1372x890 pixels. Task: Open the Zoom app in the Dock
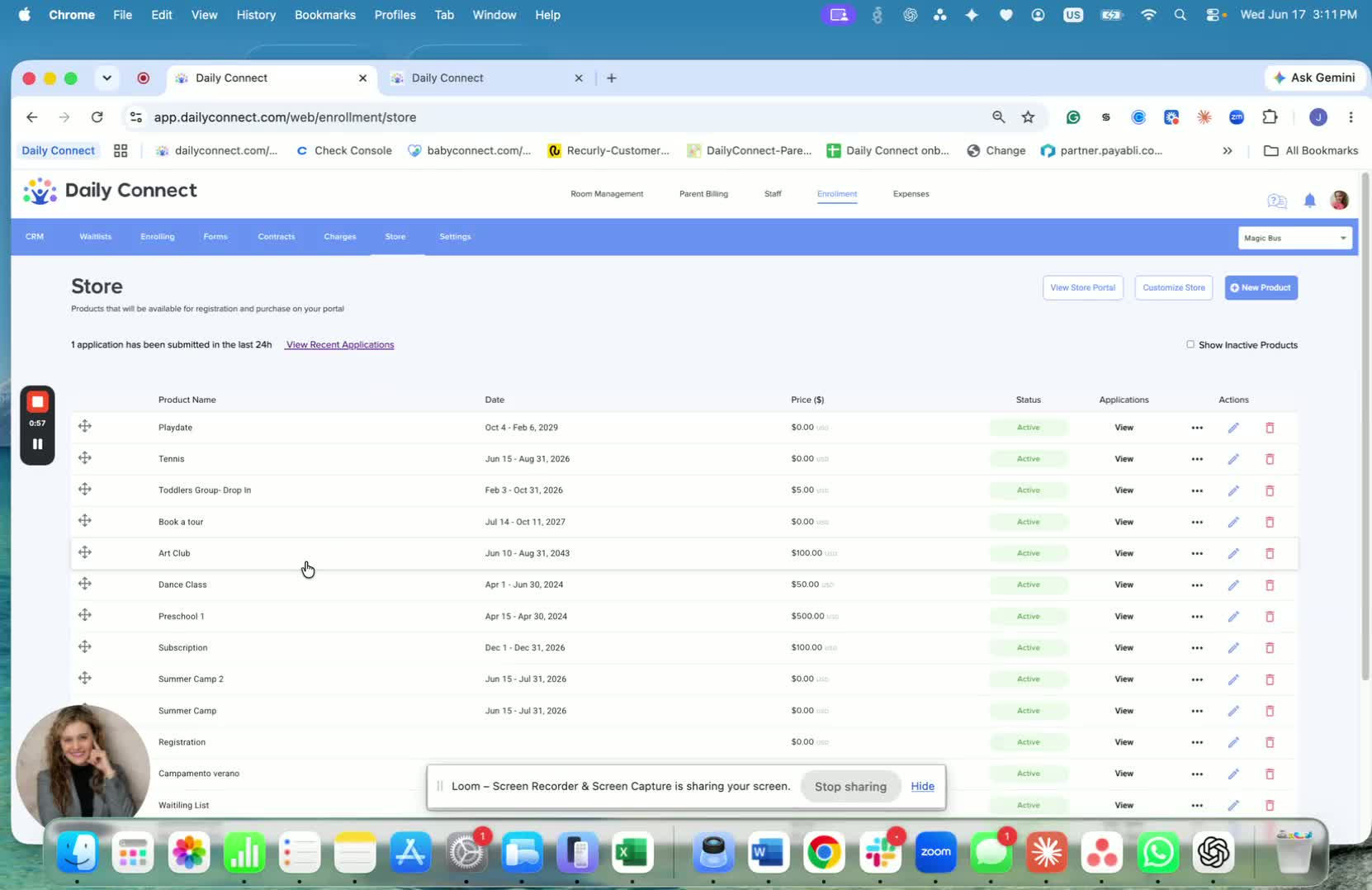pyautogui.click(x=935, y=852)
